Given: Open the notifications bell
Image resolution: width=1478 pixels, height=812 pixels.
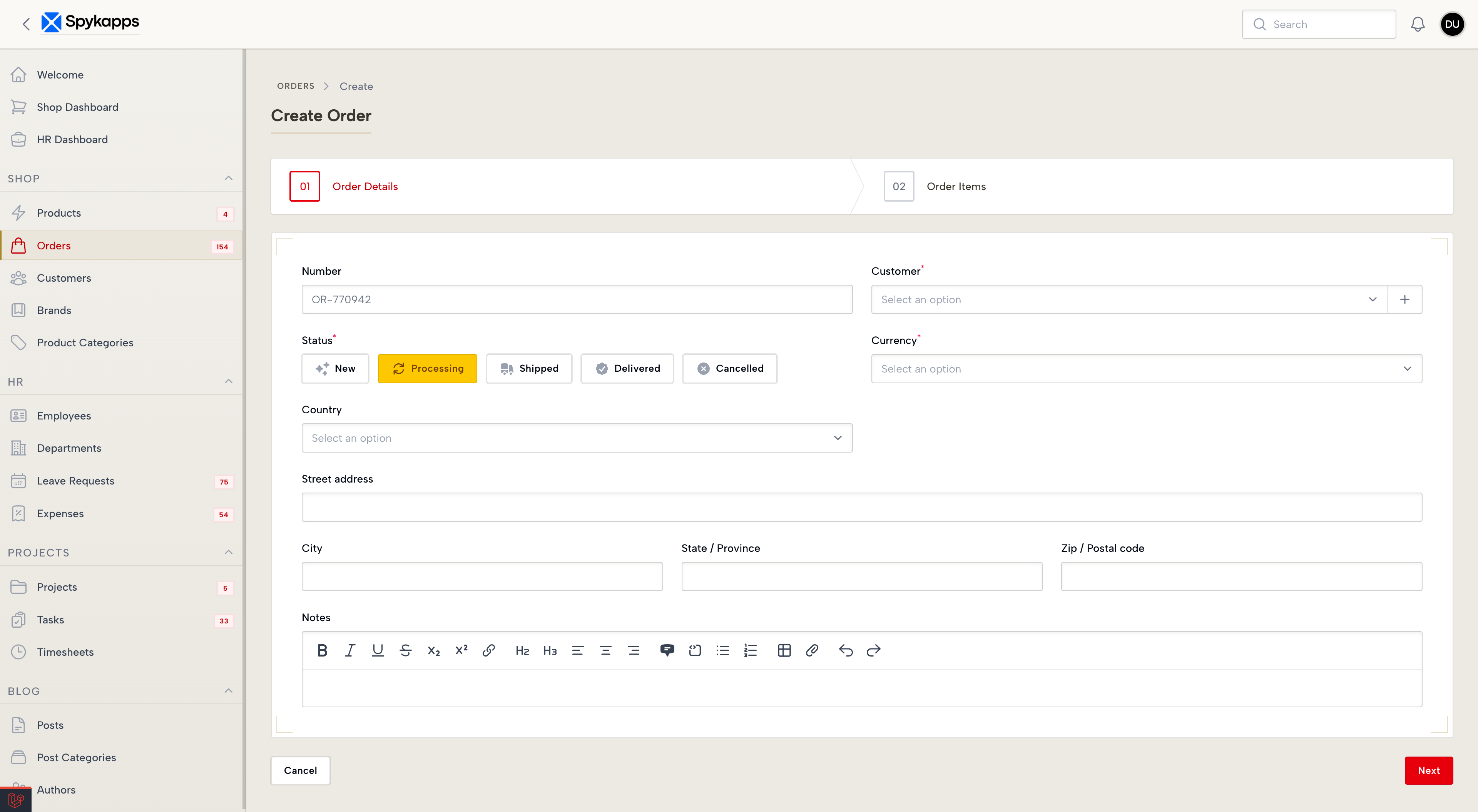Looking at the screenshot, I should (1417, 24).
